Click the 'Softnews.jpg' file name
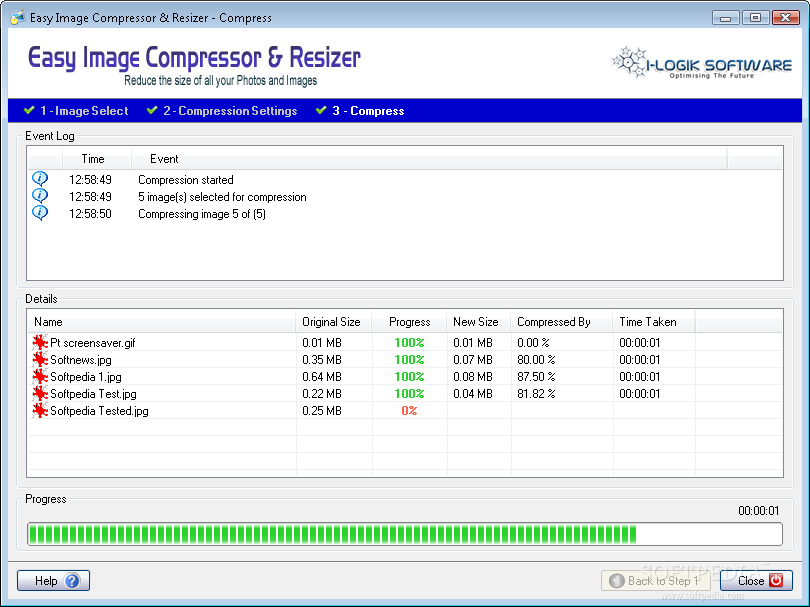Image resolution: width=810 pixels, height=607 pixels. click(x=81, y=360)
